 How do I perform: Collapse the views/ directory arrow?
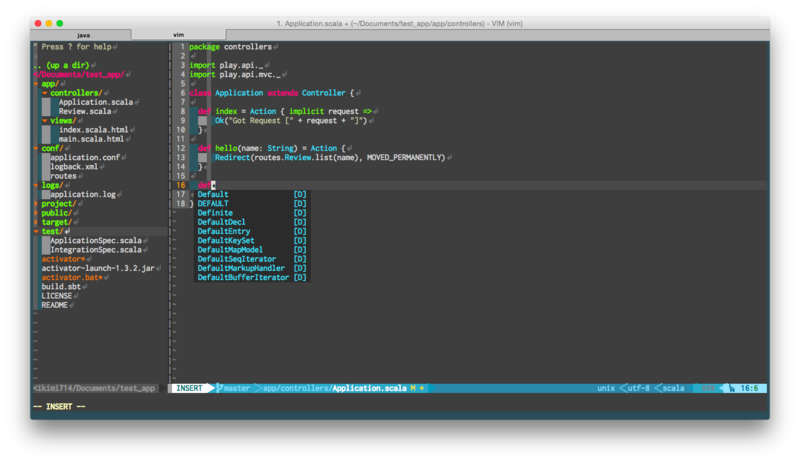45,121
